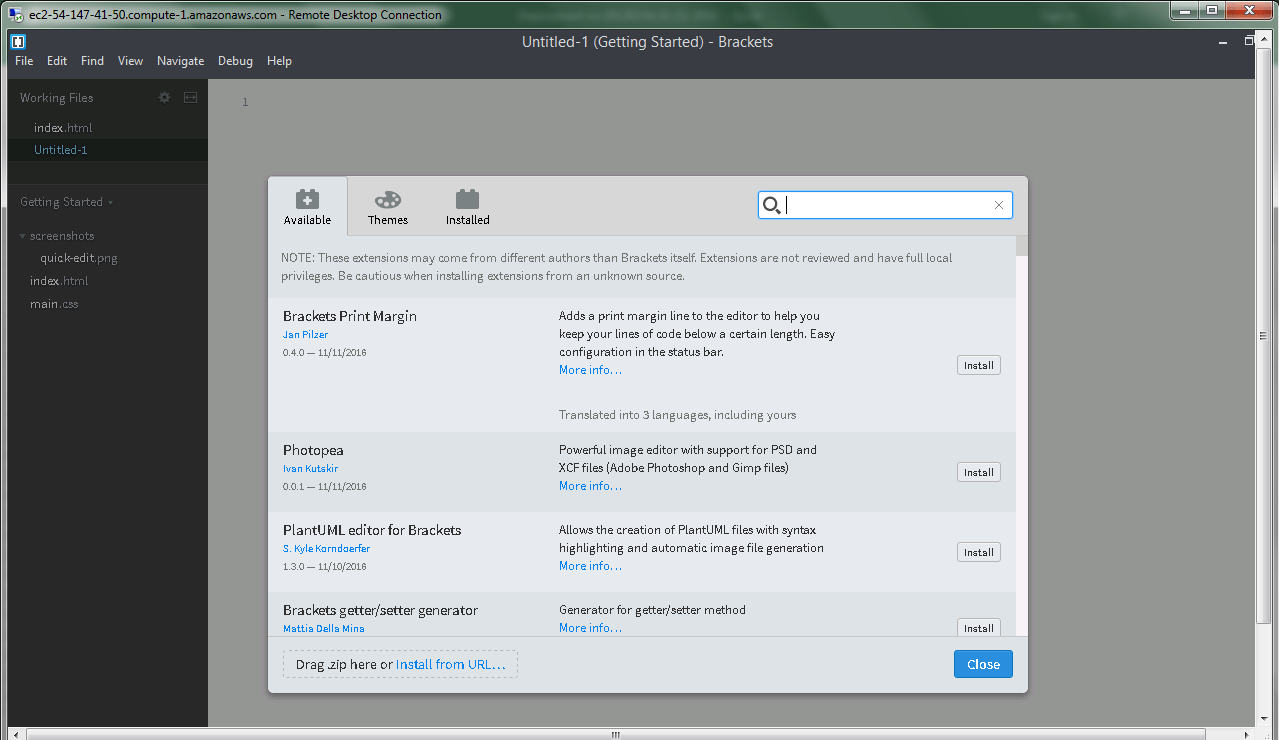
Task: Open author Jan Pilzer's link
Action: [x=305, y=334]
